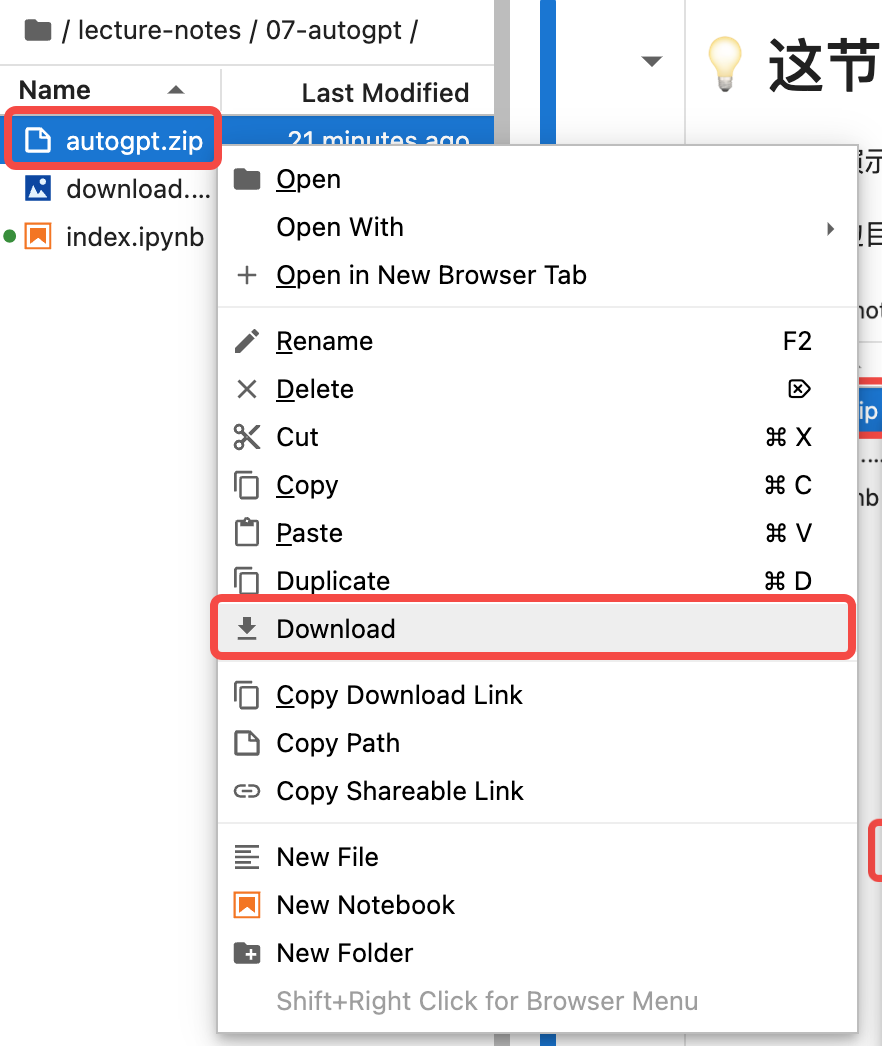Click the chain icon for Copy Shareable Link
Screen dimensions: 882x1046
pyautogui.click(x=247, y=791)
